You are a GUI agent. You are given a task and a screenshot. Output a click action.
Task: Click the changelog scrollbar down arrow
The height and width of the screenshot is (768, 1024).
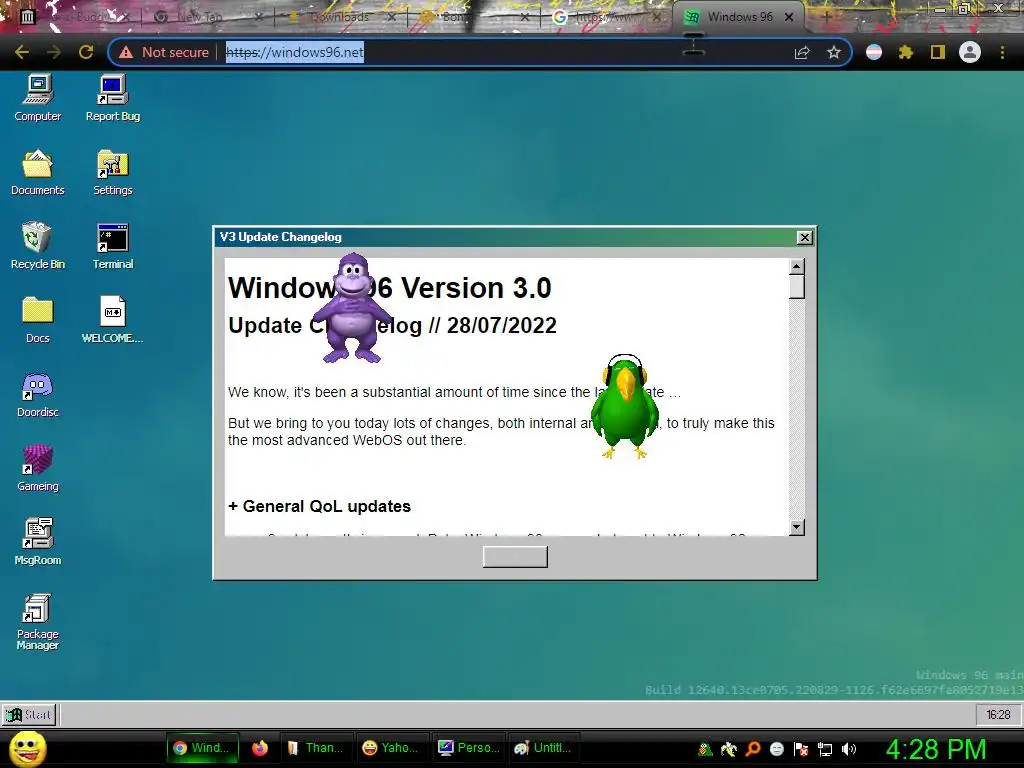(x=797, y=527)
